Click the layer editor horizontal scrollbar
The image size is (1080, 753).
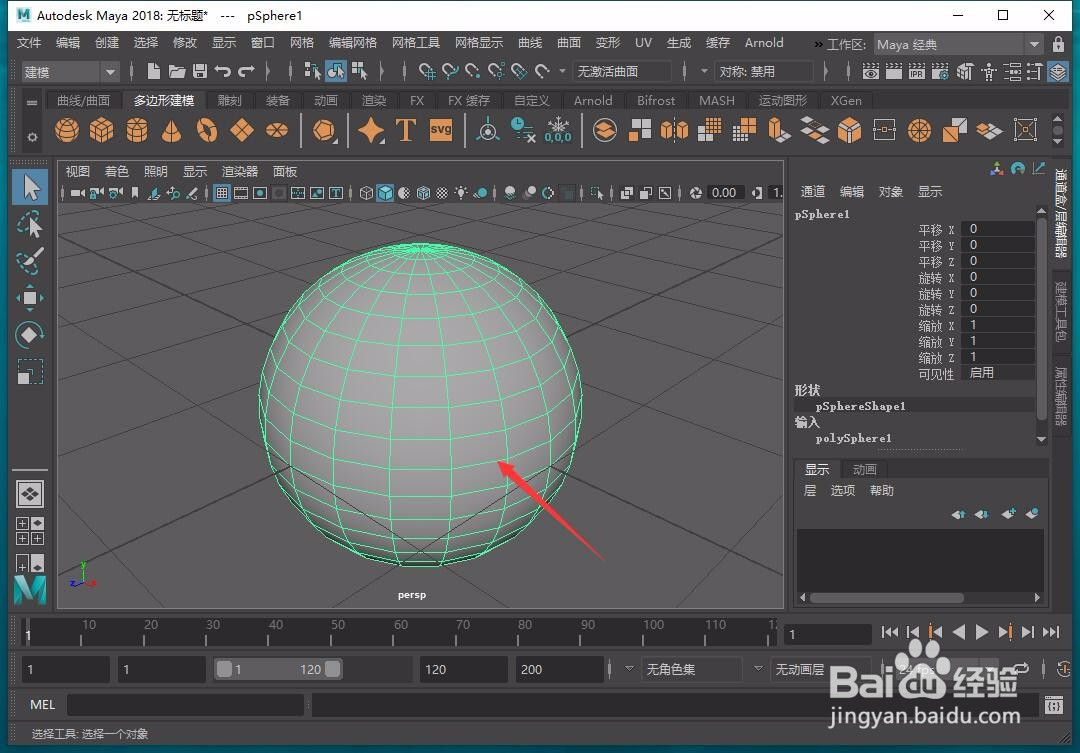click(x=886, y=597)
